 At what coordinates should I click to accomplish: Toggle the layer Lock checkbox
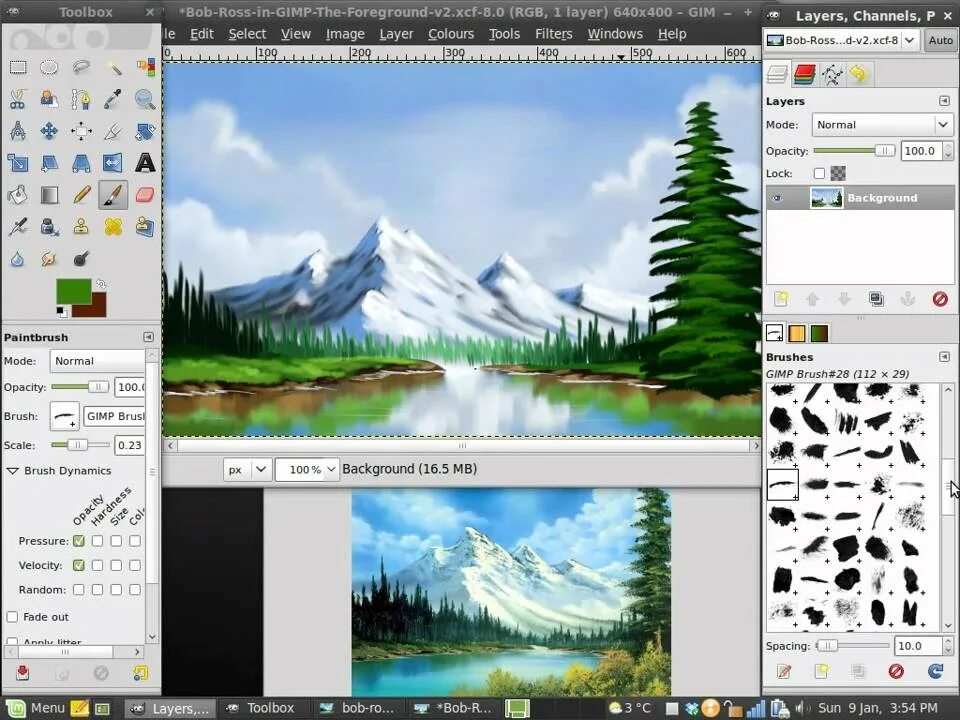[x=819, y=173]
